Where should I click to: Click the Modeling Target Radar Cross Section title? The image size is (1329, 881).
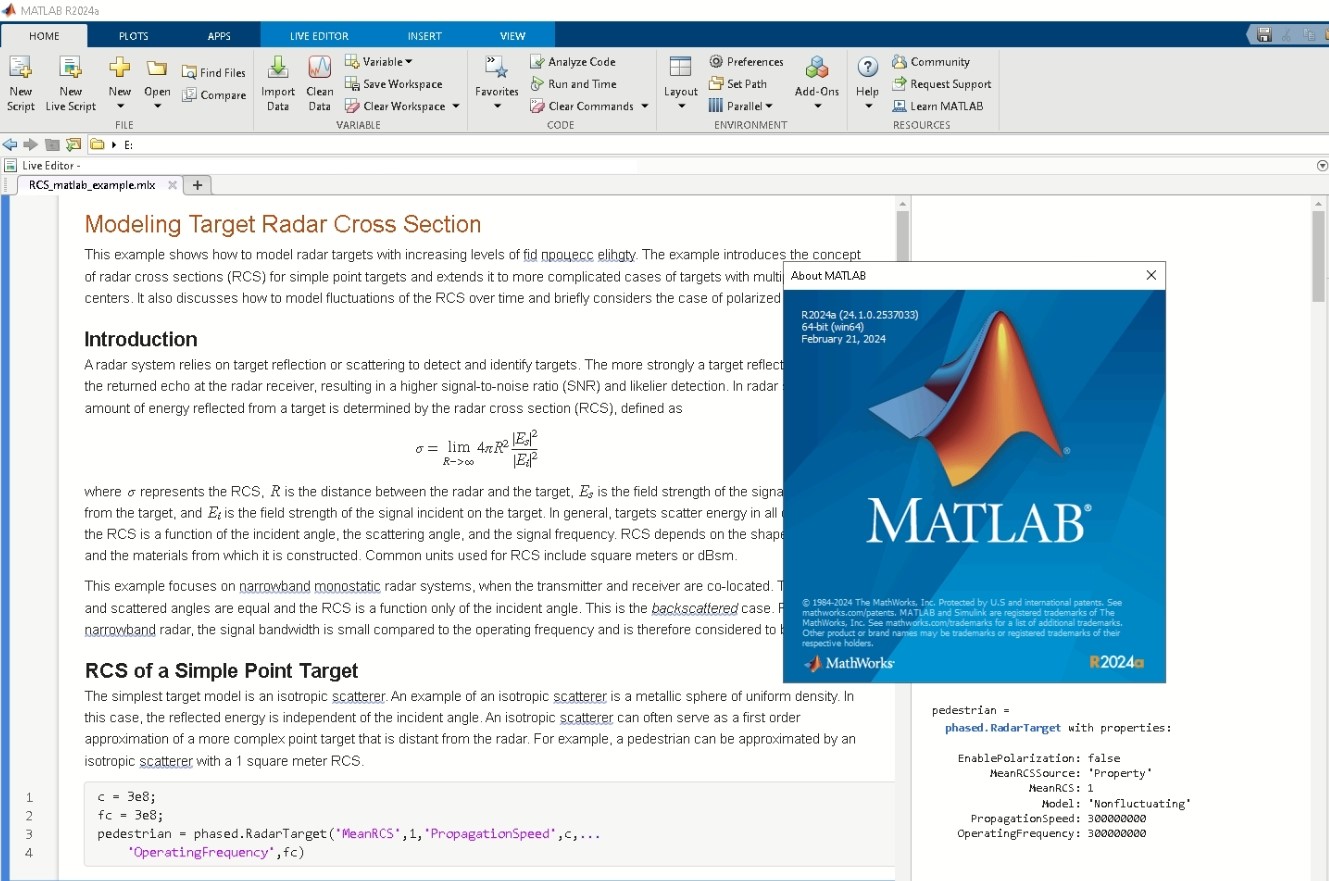[283, 224]
